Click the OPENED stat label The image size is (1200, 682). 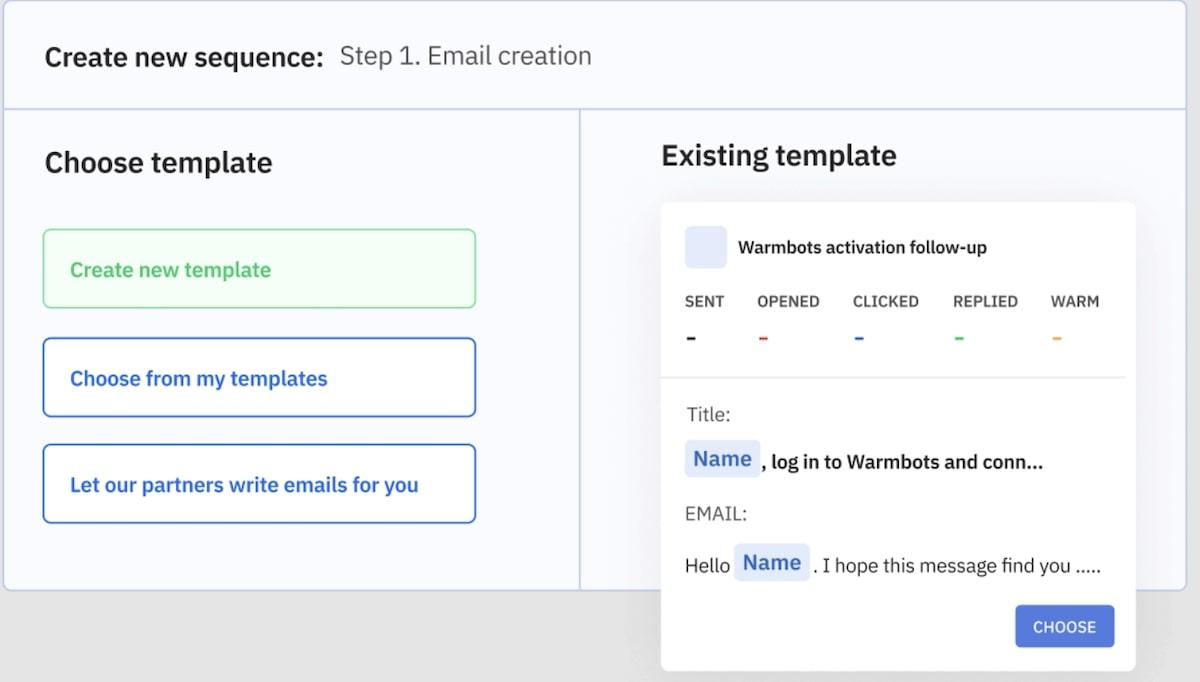point(788,301)
